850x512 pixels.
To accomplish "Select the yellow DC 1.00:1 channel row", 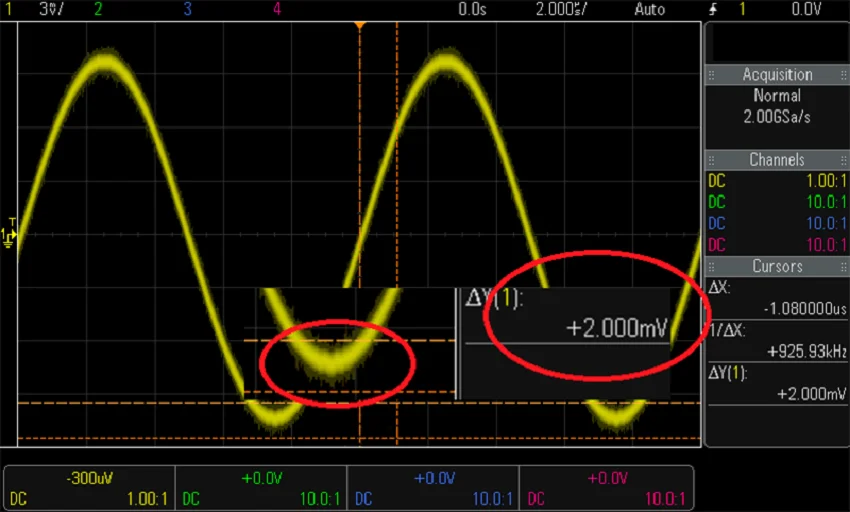I will pos(776,182).
